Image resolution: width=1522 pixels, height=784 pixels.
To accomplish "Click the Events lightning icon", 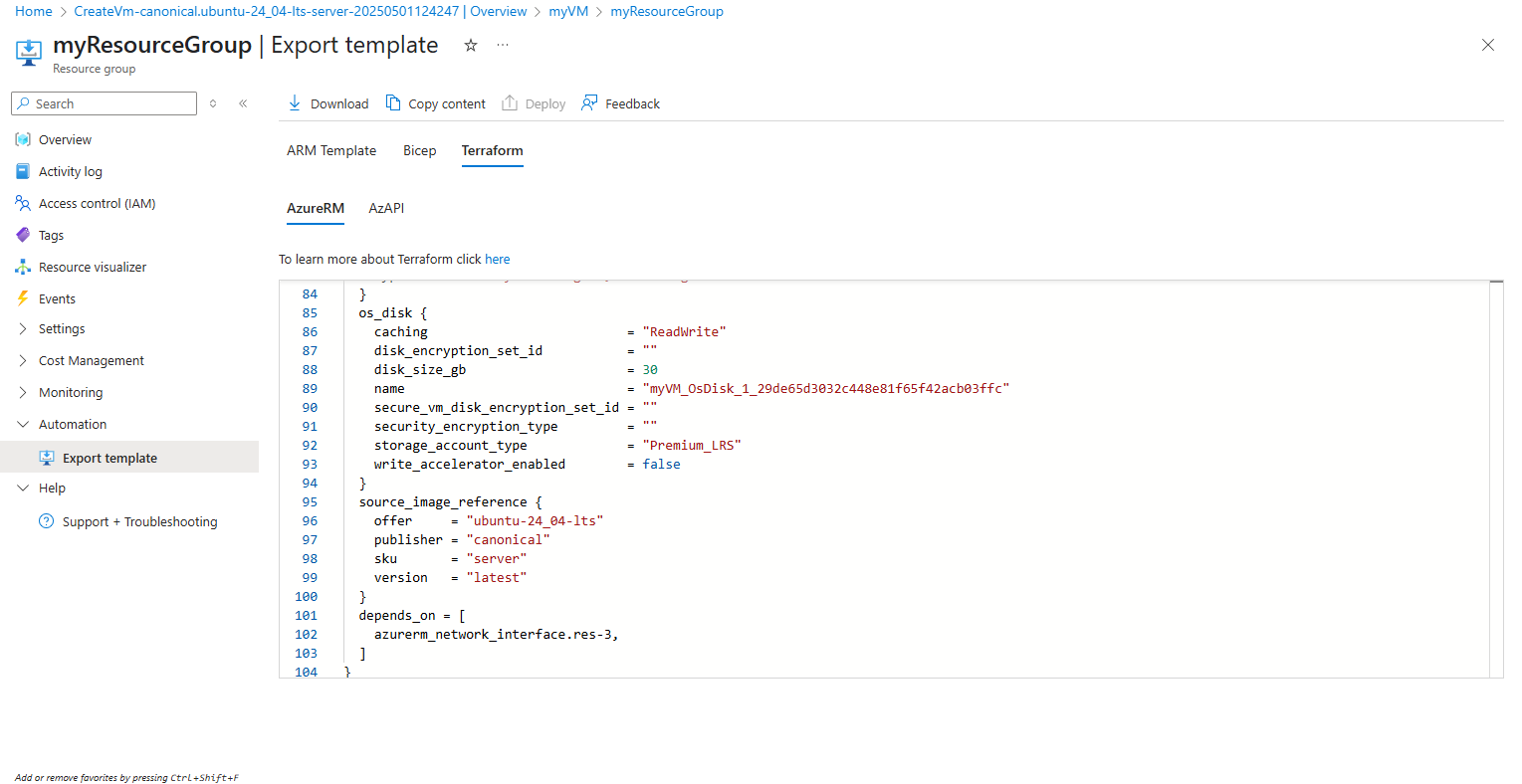I will [22, 297].
